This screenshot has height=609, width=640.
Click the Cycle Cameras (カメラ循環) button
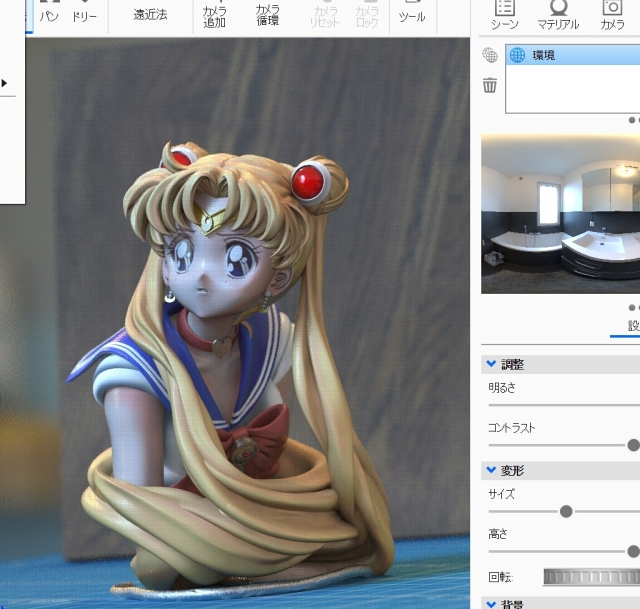pos(267,14)
